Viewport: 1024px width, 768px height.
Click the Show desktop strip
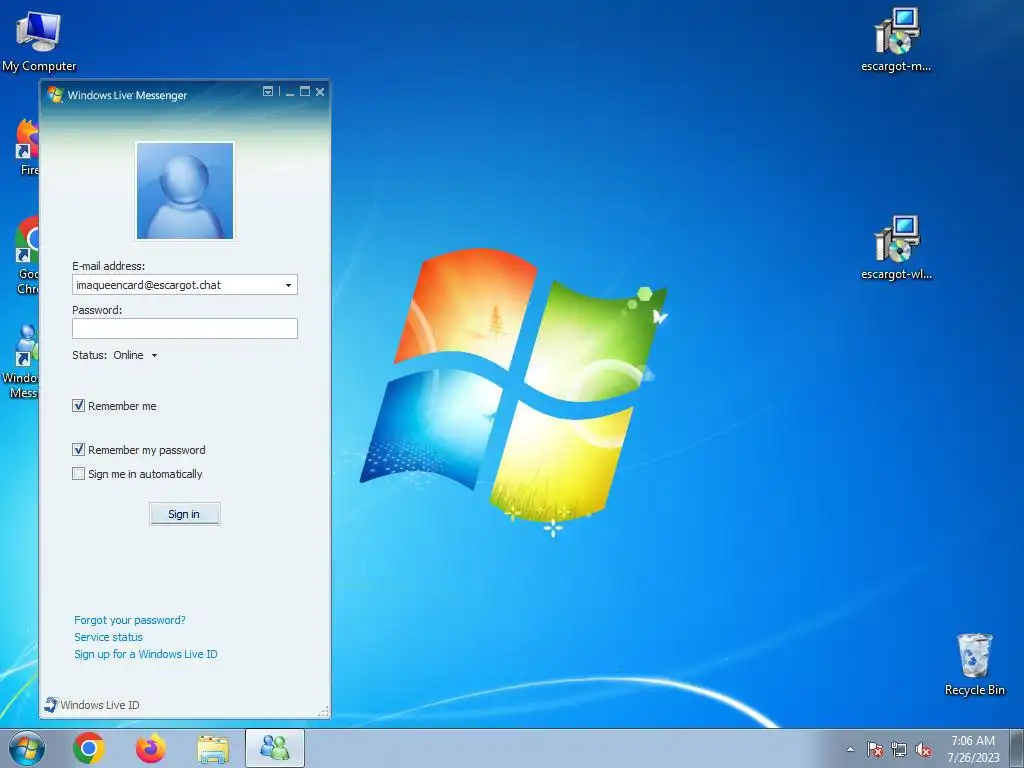click(1018, 748)
